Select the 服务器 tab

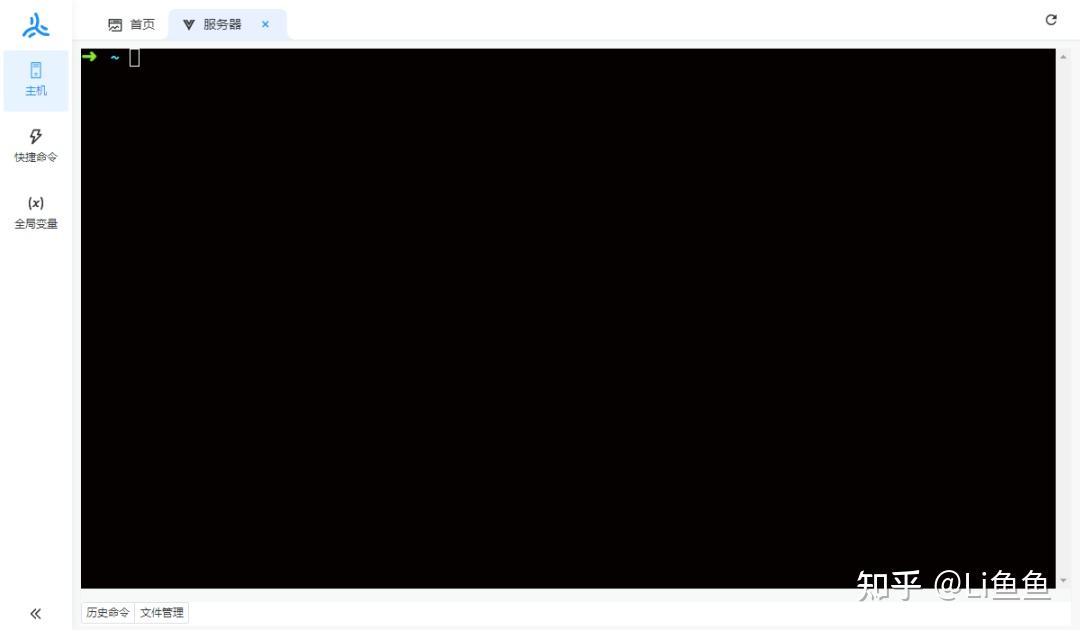pos(222,25)
